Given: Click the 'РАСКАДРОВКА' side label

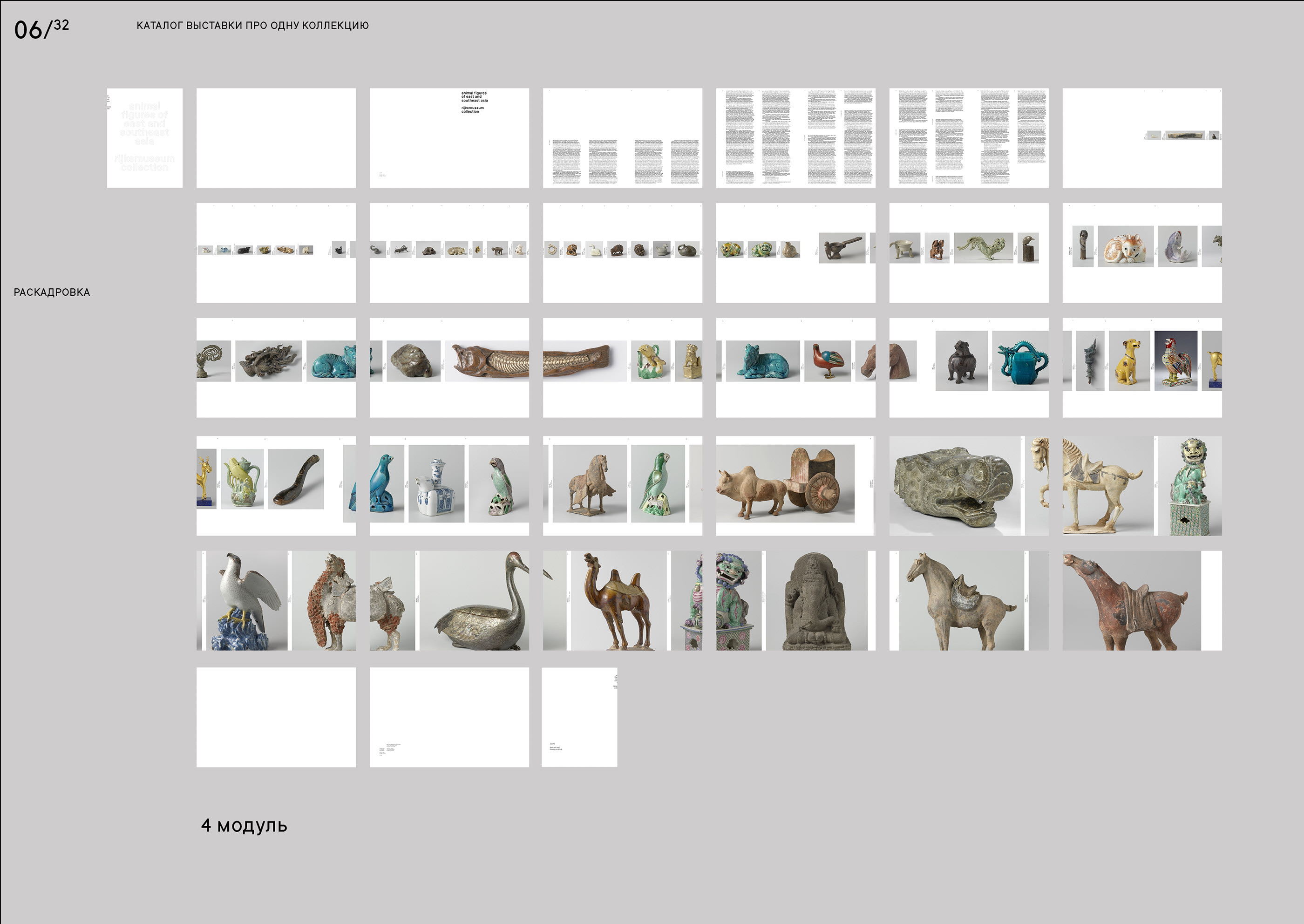Looking at the screenshot, I should [x=52, y=292].
